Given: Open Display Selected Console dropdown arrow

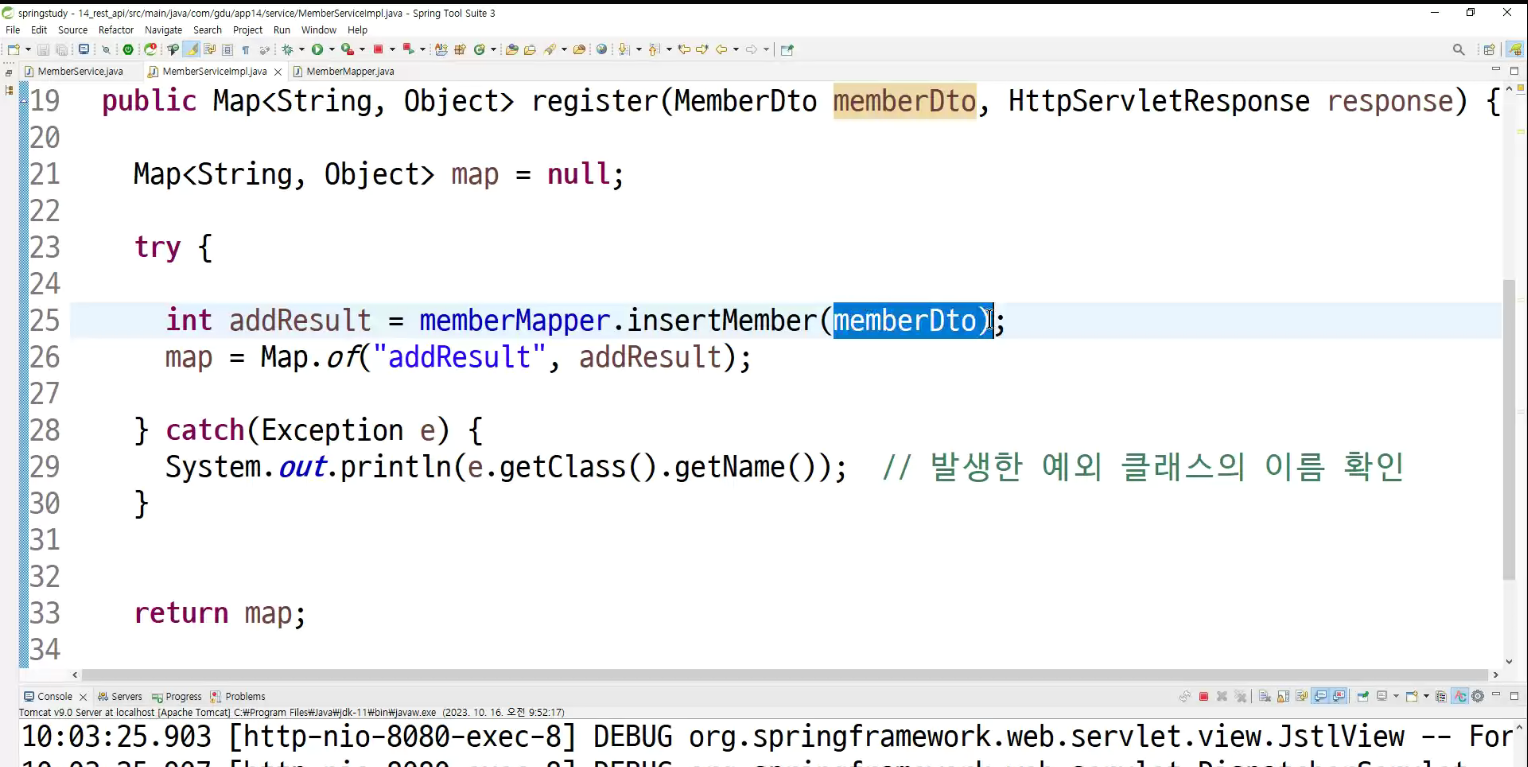Looking at the screenshot, I should pyautogui.click(x=1396, y=696).
